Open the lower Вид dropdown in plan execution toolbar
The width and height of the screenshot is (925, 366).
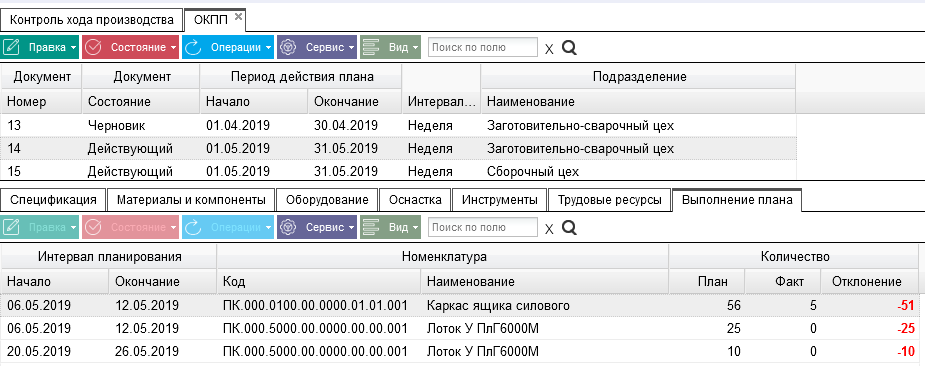pyautogui.click(x=390, y=227)
